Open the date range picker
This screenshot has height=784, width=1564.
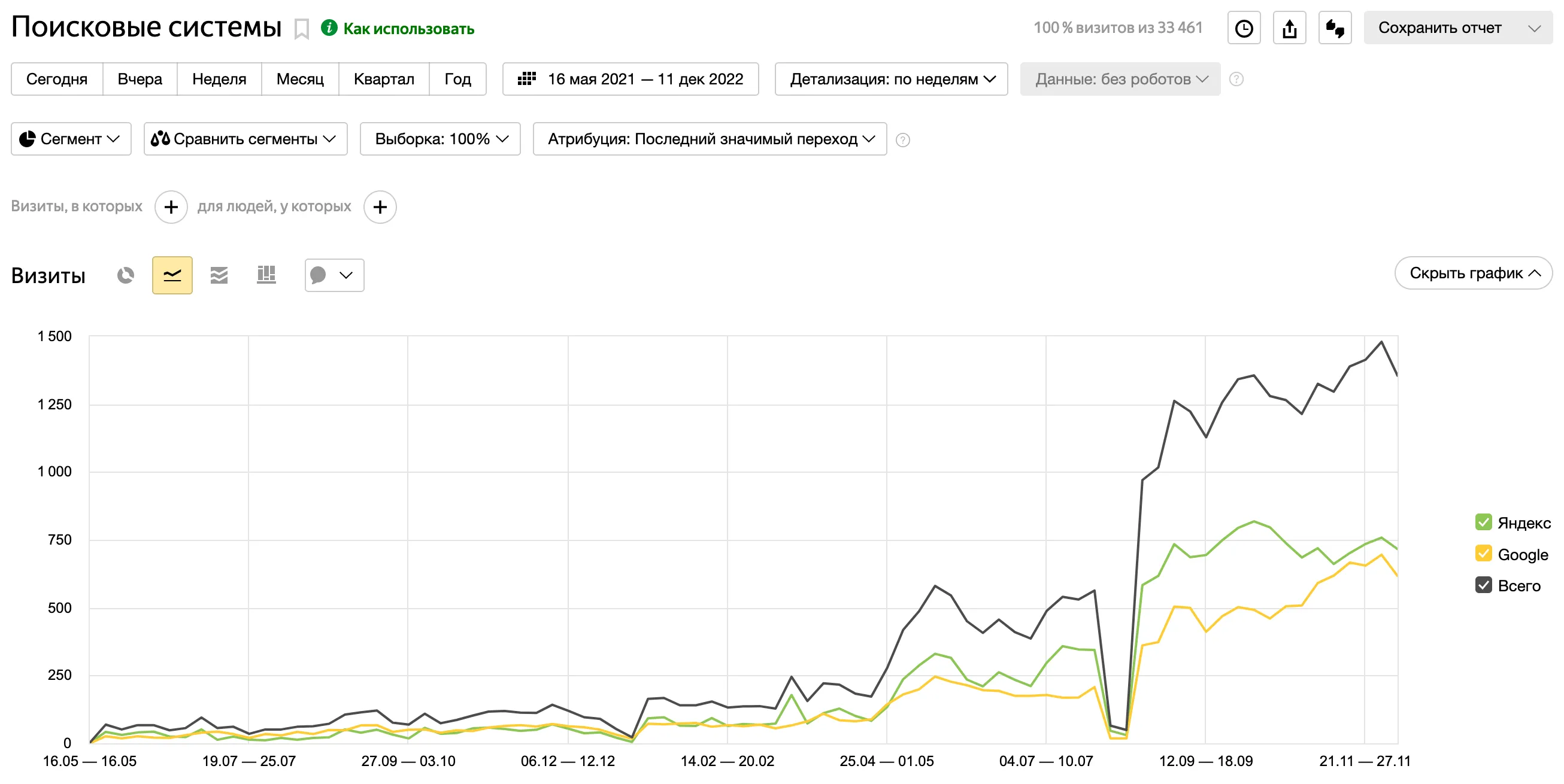click(x=631, y=80)
